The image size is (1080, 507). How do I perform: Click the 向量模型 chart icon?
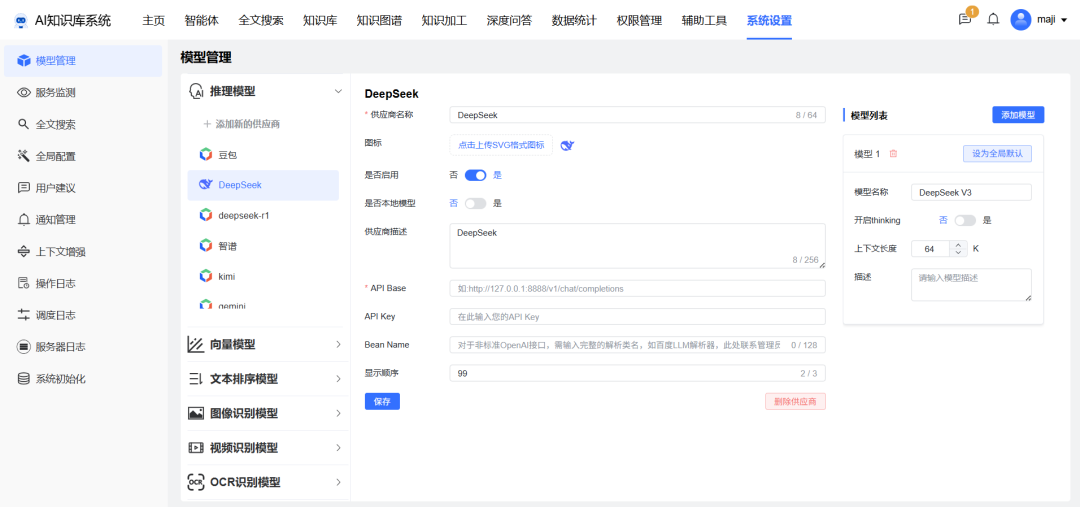pos(196,344)
